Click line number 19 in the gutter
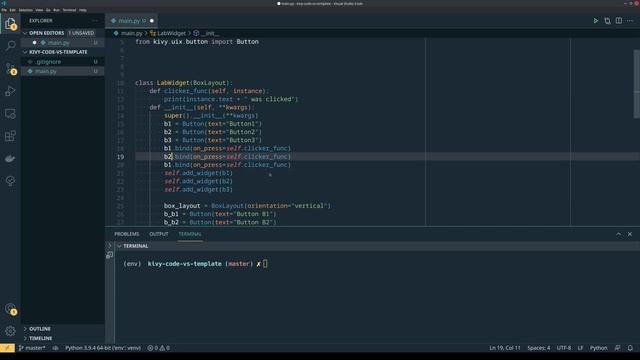This screenshot has height=360, width=640. click(120, 157)
